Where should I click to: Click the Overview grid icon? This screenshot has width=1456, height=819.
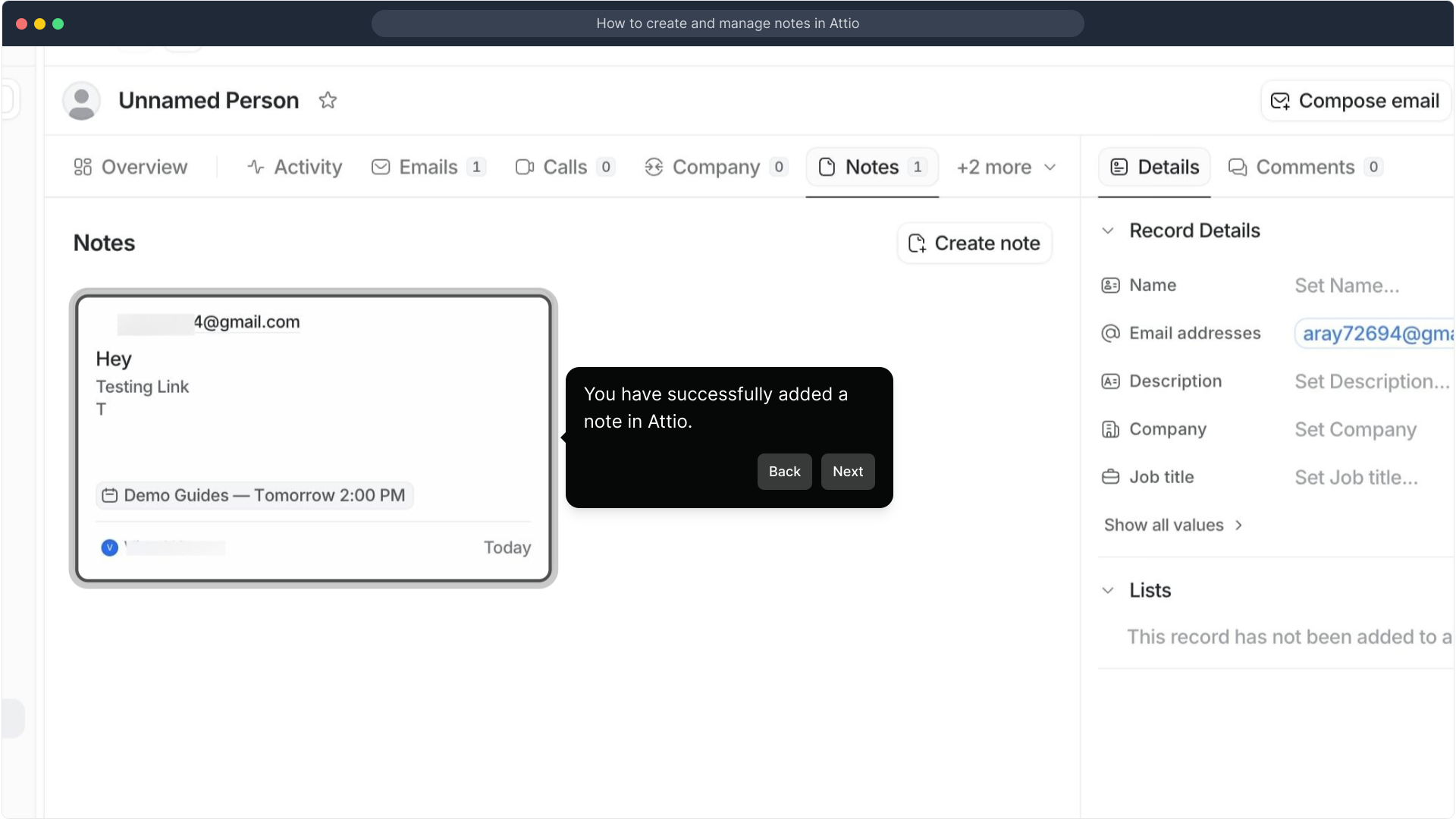[83, 167]
